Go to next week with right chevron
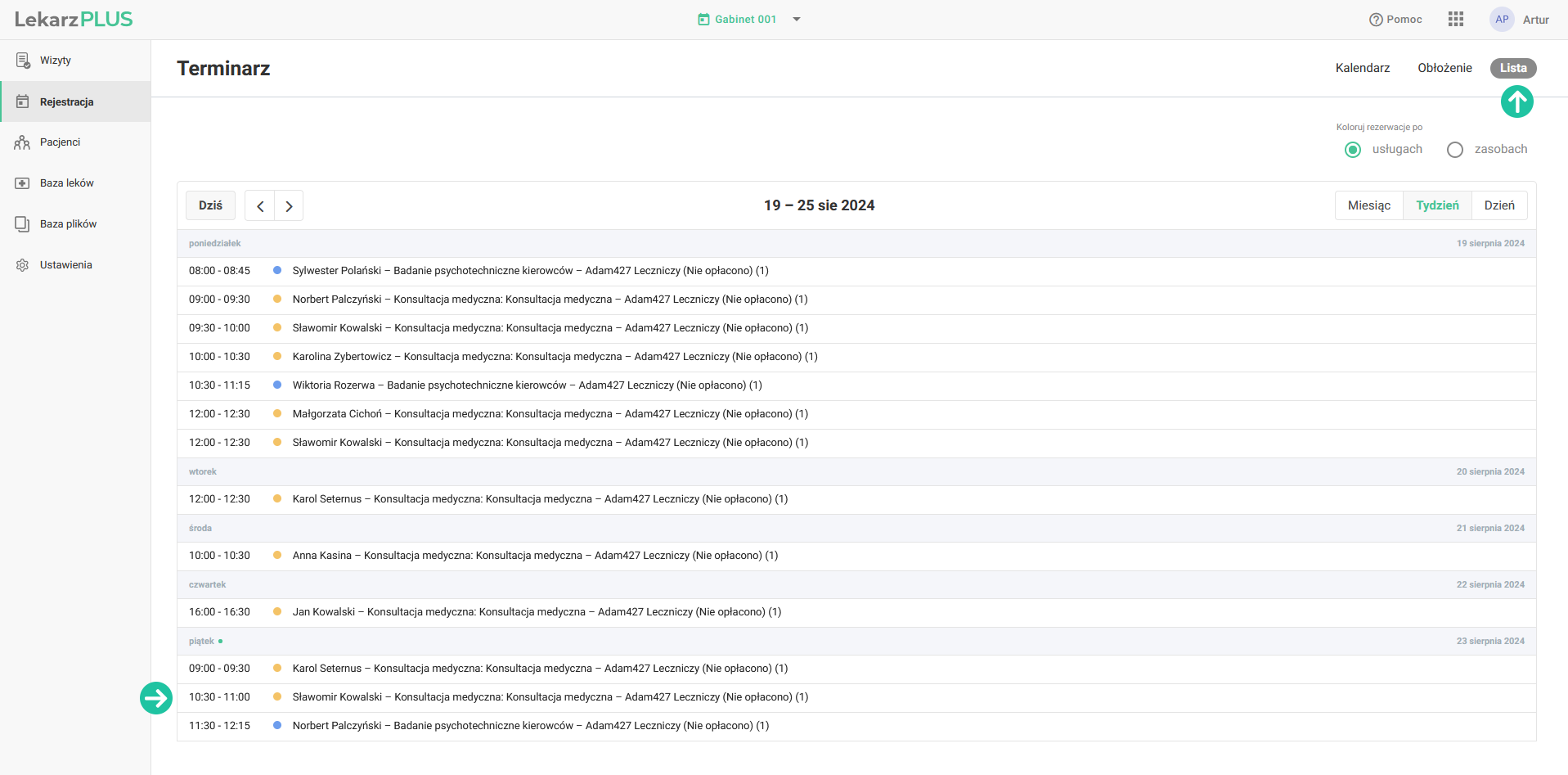Image resolution: width=1568 pixels, height=775 pixels. coord(289,206)
